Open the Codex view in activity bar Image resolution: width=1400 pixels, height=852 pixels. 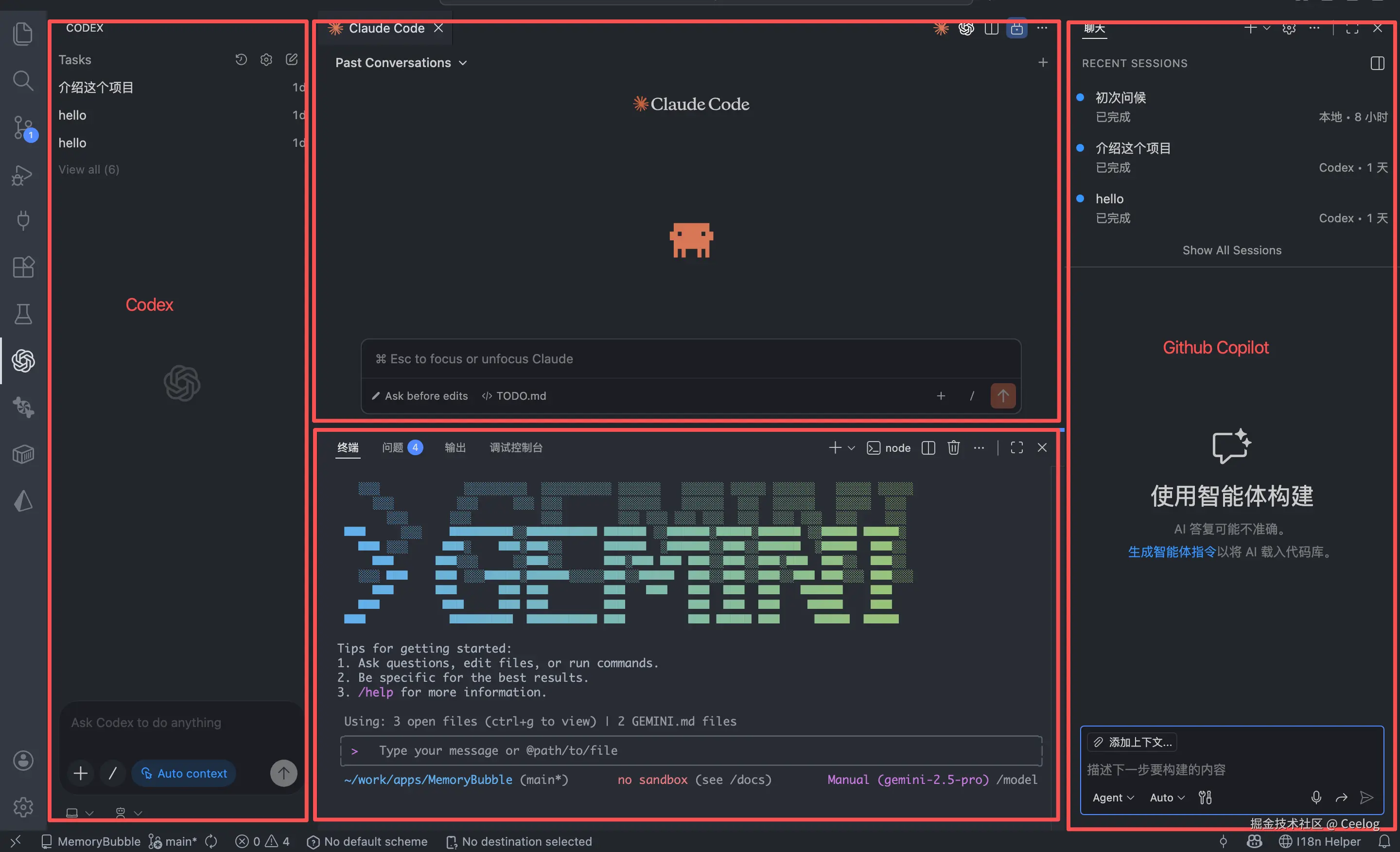(x=23, y=361)
